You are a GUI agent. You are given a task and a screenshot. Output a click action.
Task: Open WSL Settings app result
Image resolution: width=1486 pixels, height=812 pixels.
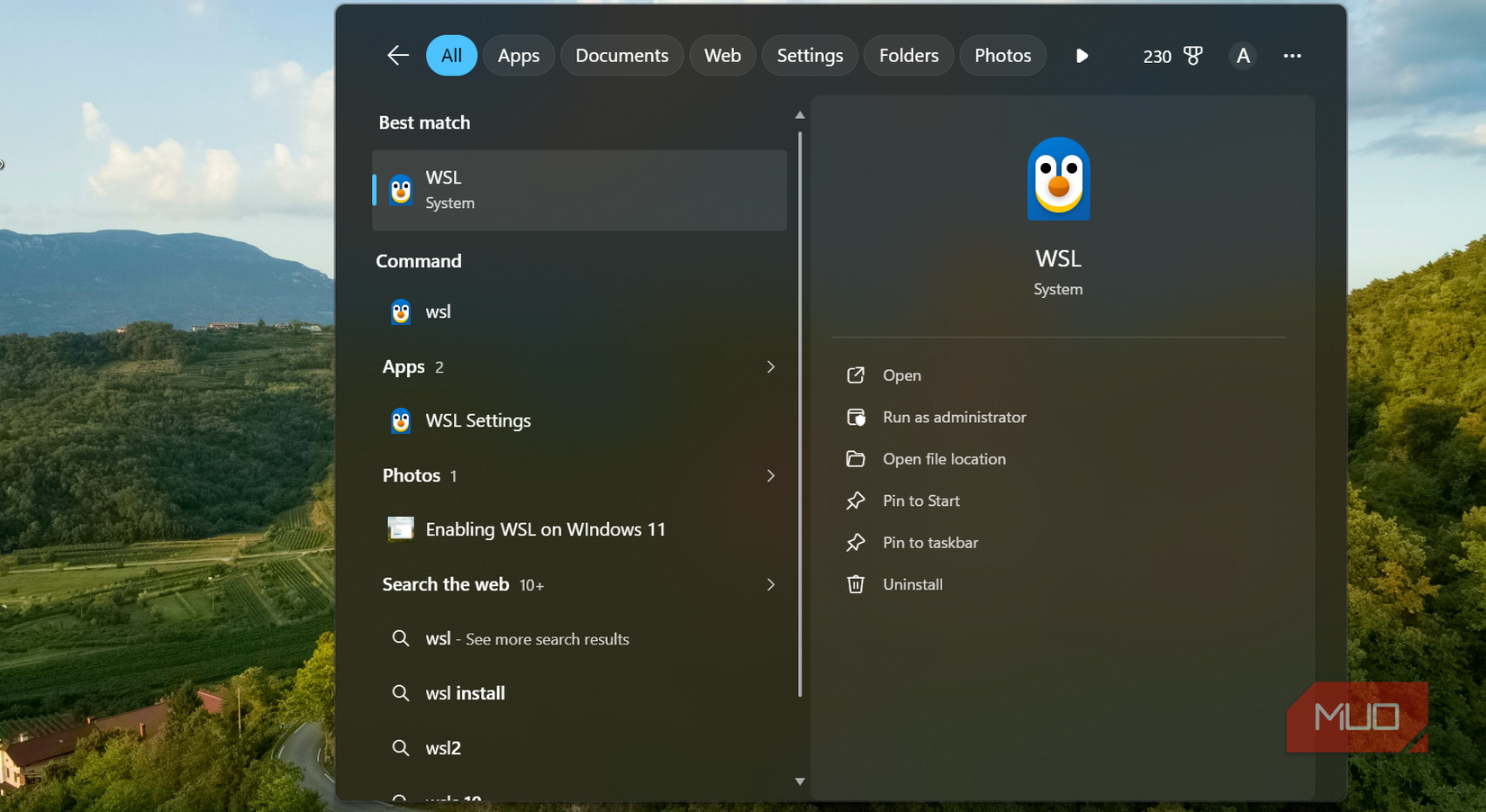(579, 420)
